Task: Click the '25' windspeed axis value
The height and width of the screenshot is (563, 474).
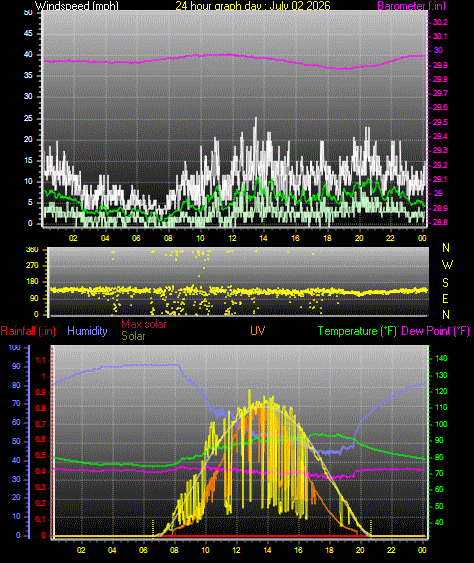Action: coord(28,118)
